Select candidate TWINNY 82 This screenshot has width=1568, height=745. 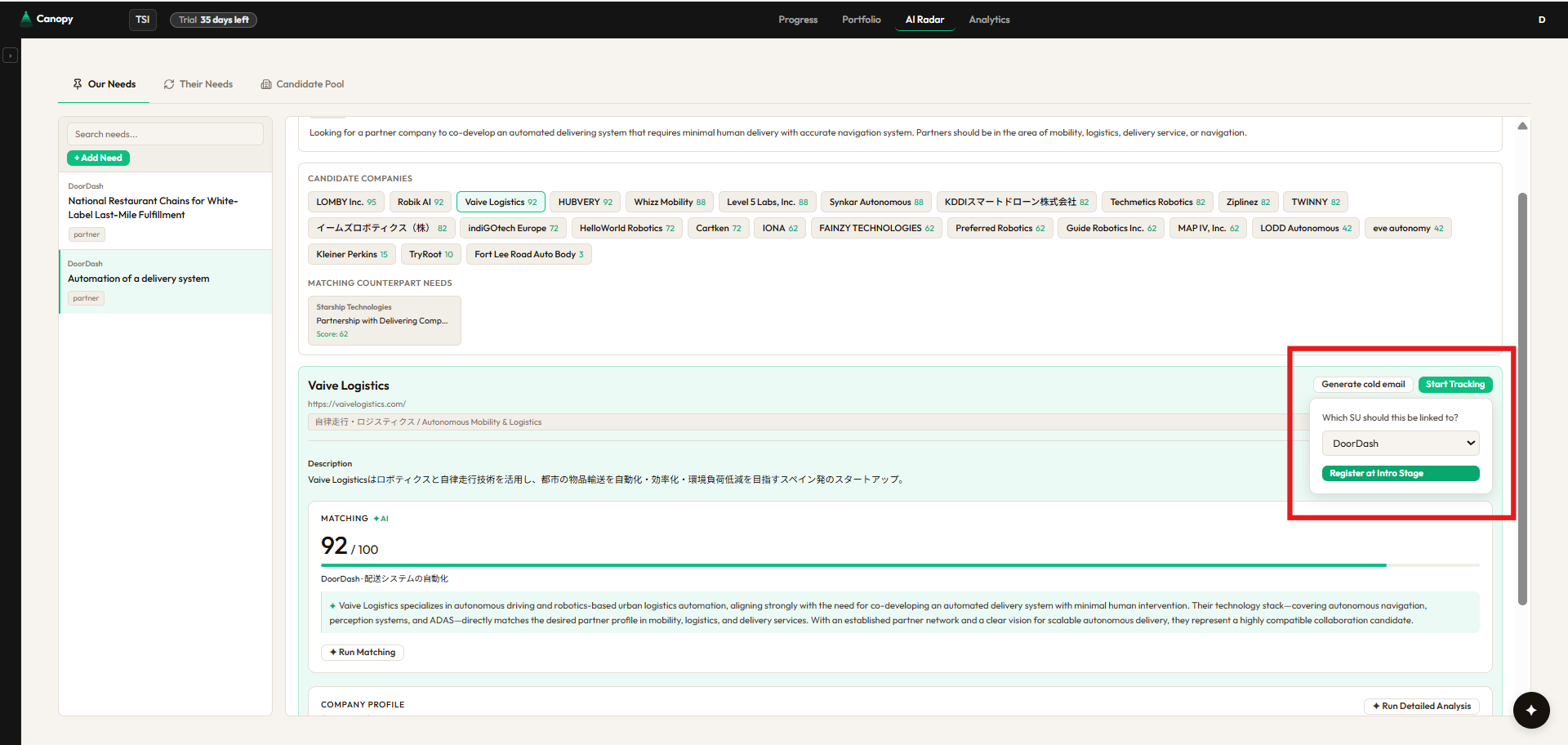pyautogui.click(x=1316, y=202)
